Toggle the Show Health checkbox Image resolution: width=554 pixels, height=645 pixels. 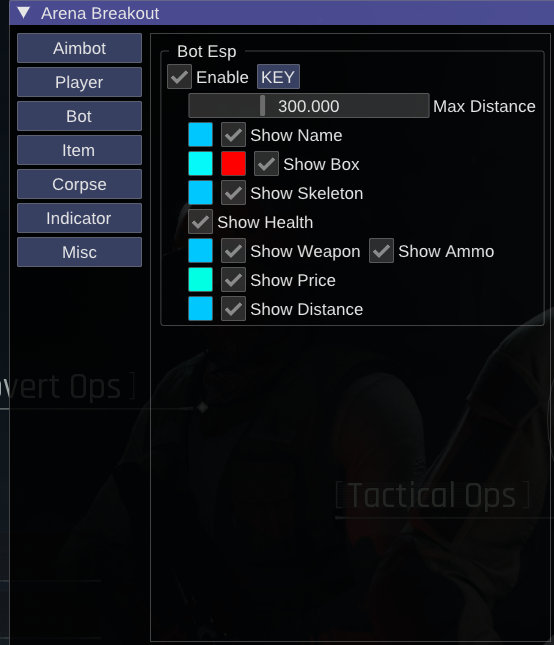200,222
